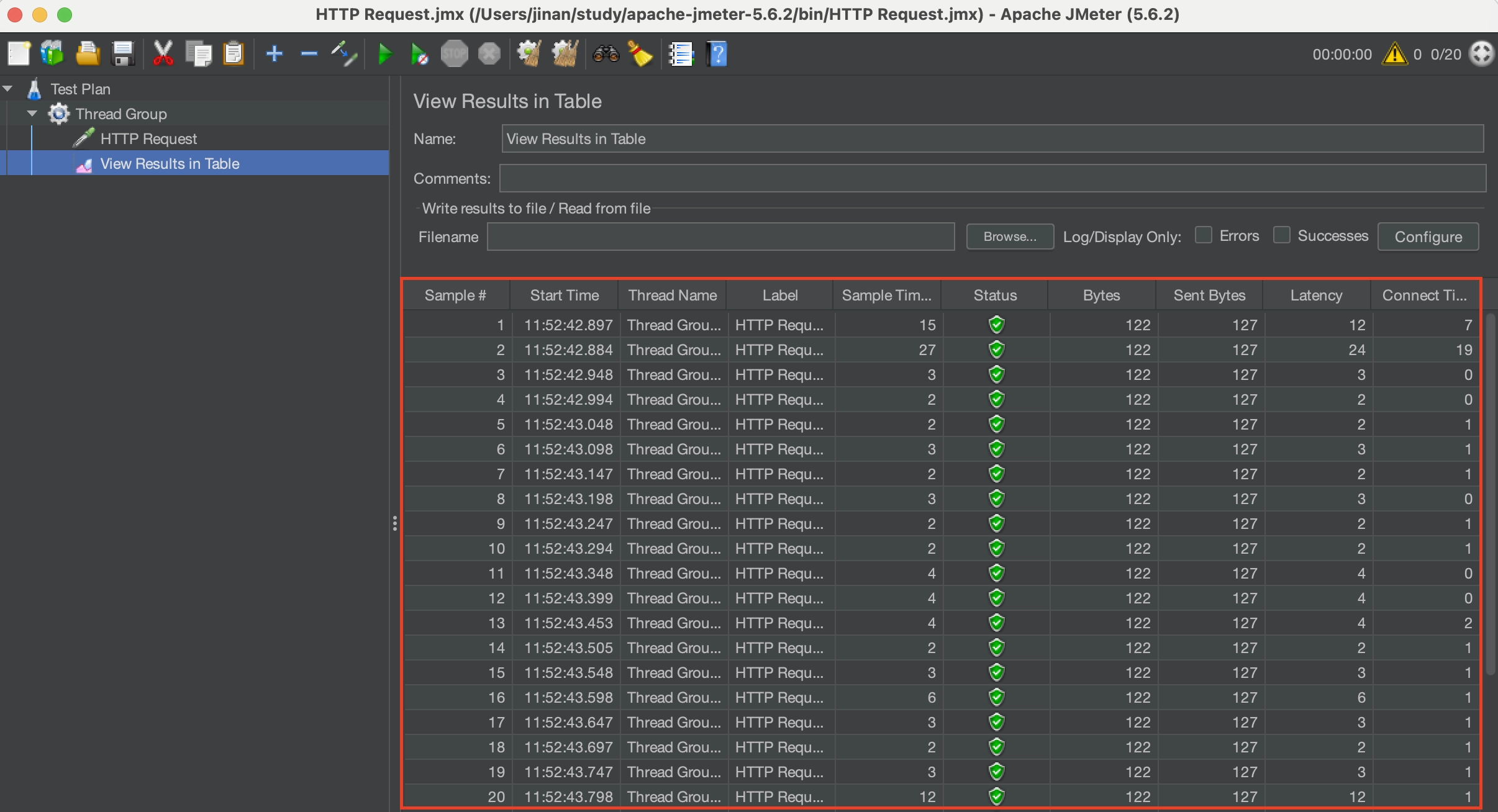
Task: Click the Toggle eyedropper toolbar icon
Action: (343, 55)
